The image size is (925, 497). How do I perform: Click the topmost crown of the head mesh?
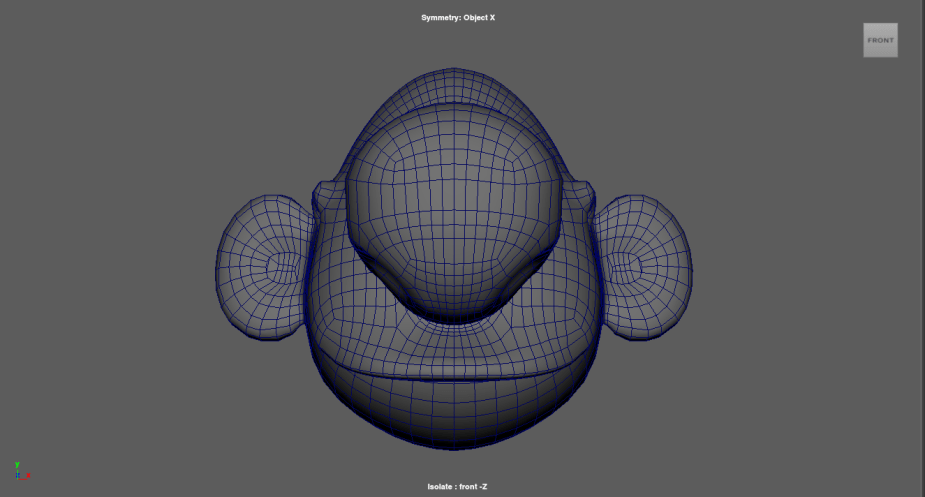(457, 82)
